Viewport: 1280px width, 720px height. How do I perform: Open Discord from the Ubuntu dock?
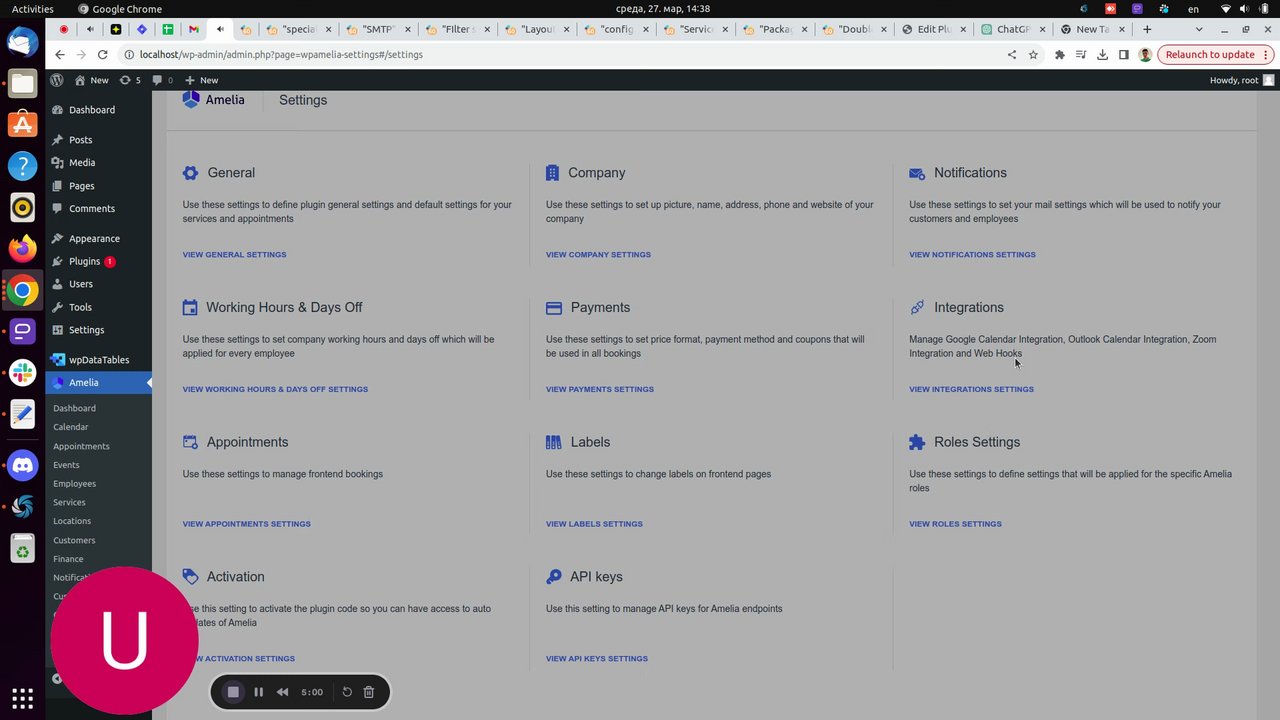(x=22, y=465)
